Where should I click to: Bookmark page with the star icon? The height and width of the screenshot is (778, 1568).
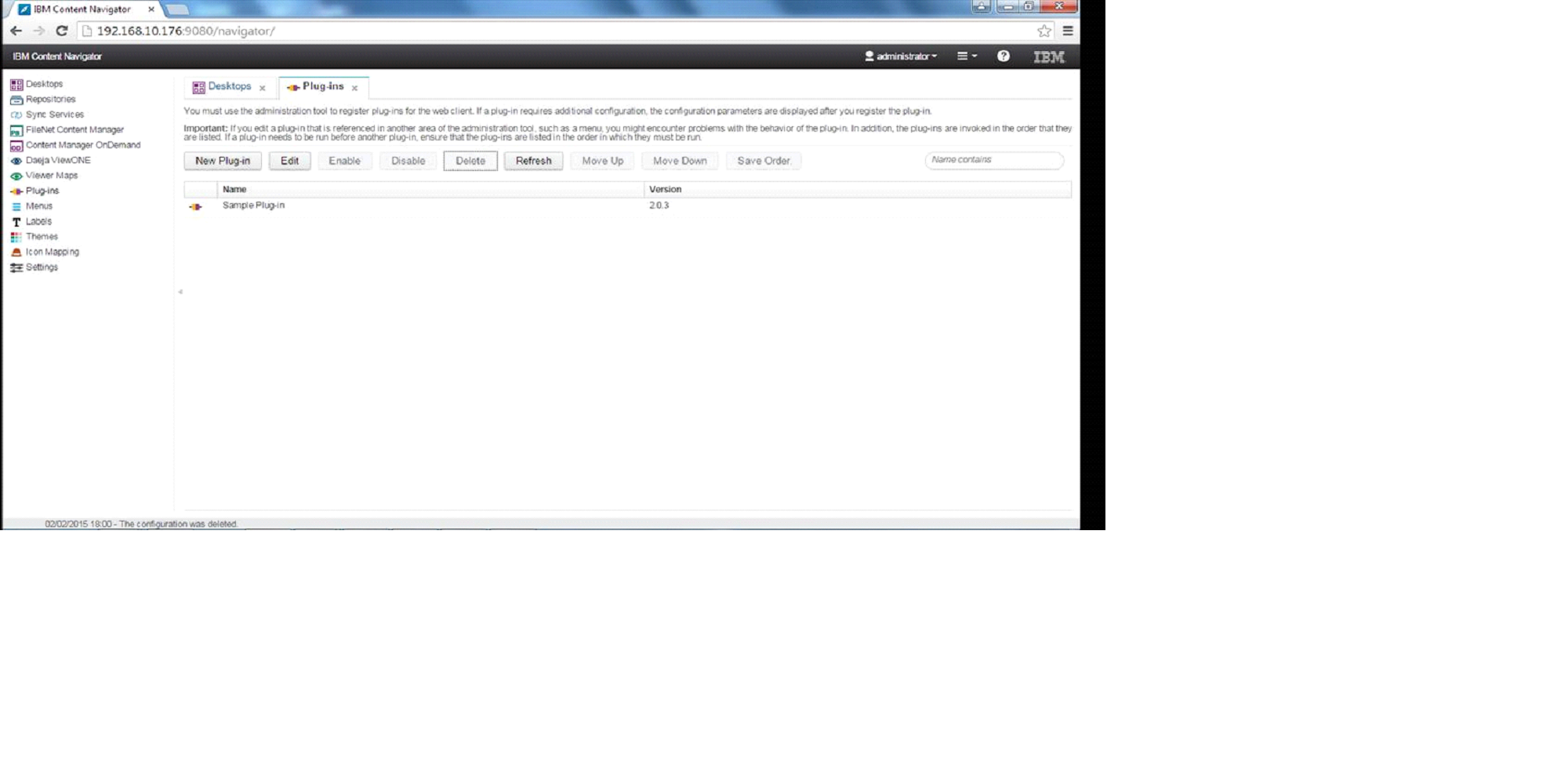[1044, 31]
